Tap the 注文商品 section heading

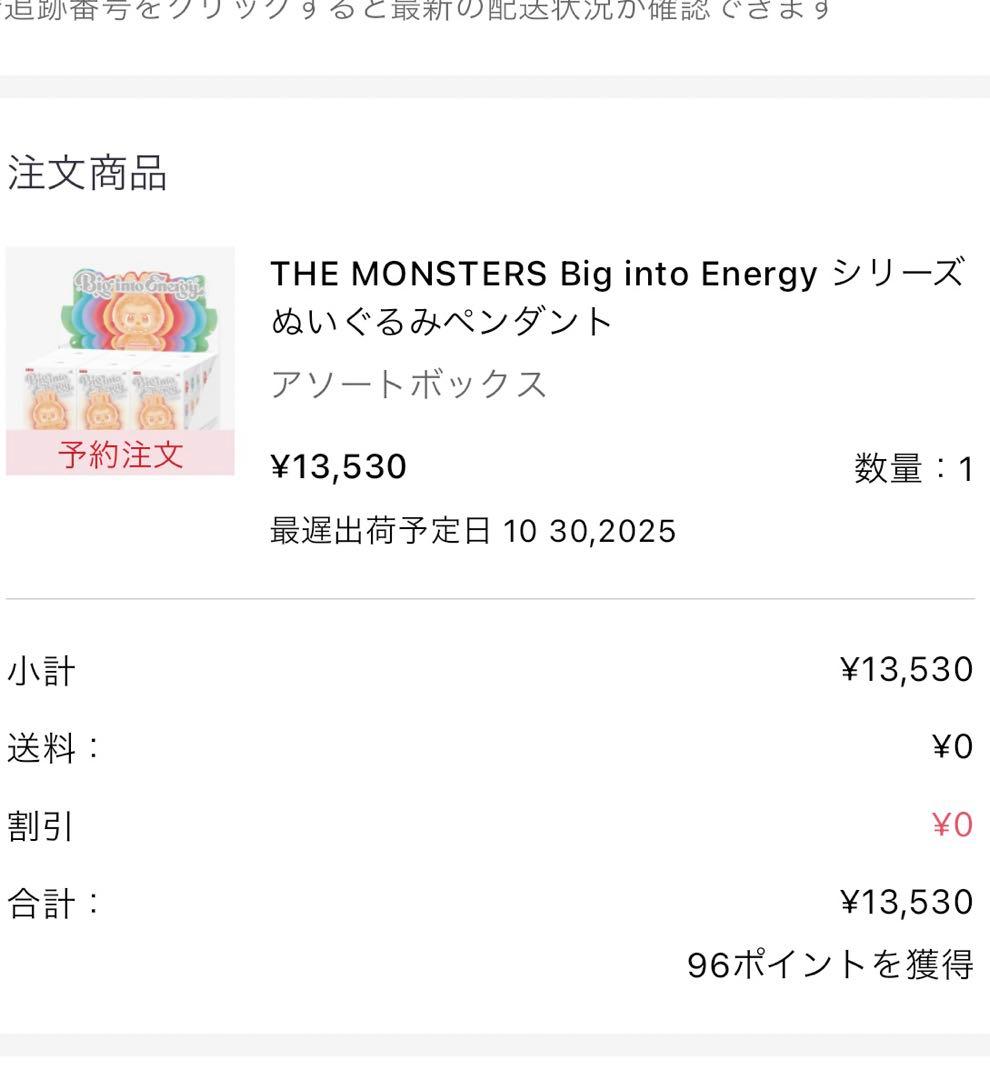87,172
